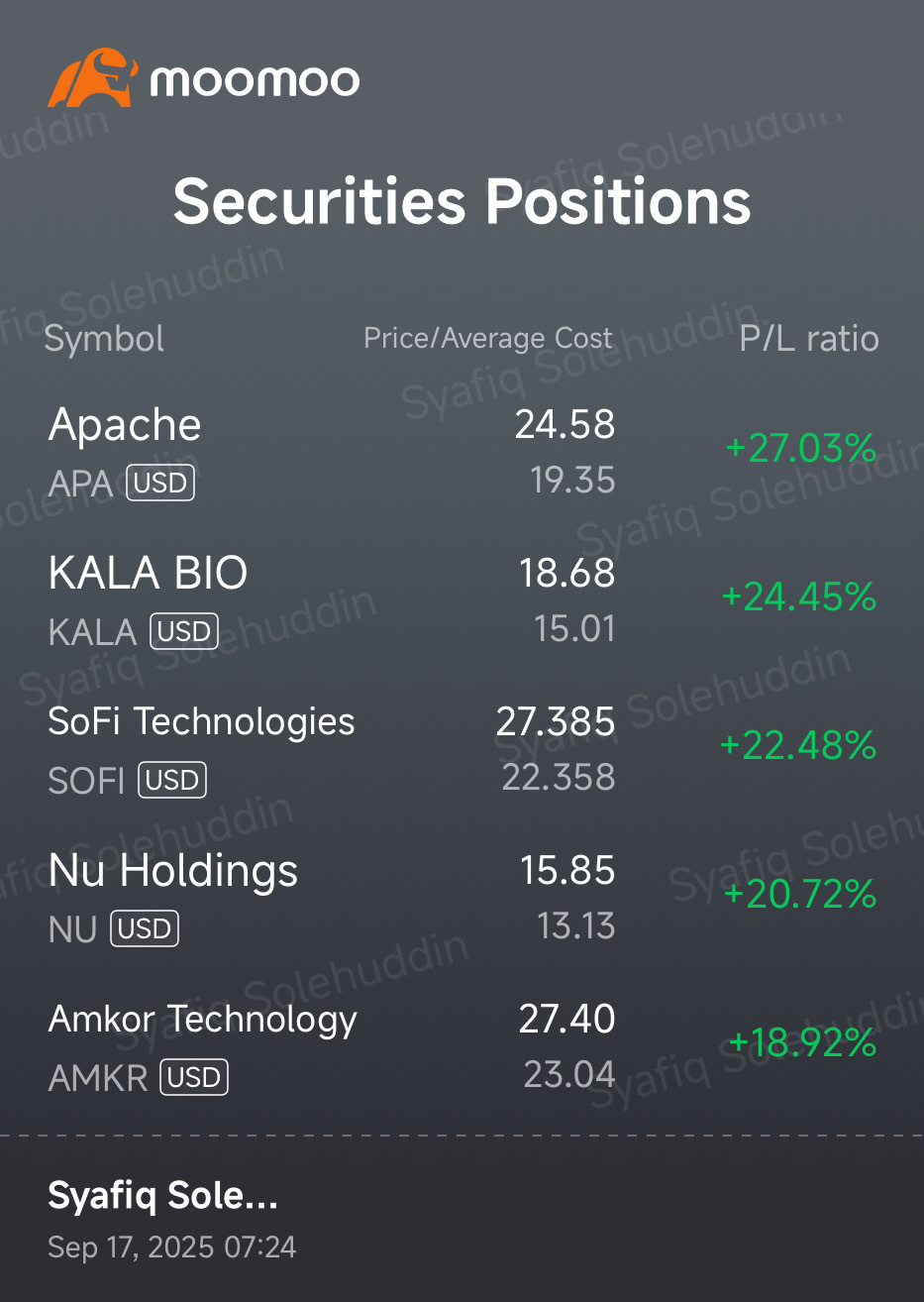Select the USD badge next to KALA

tap(183, 631)
